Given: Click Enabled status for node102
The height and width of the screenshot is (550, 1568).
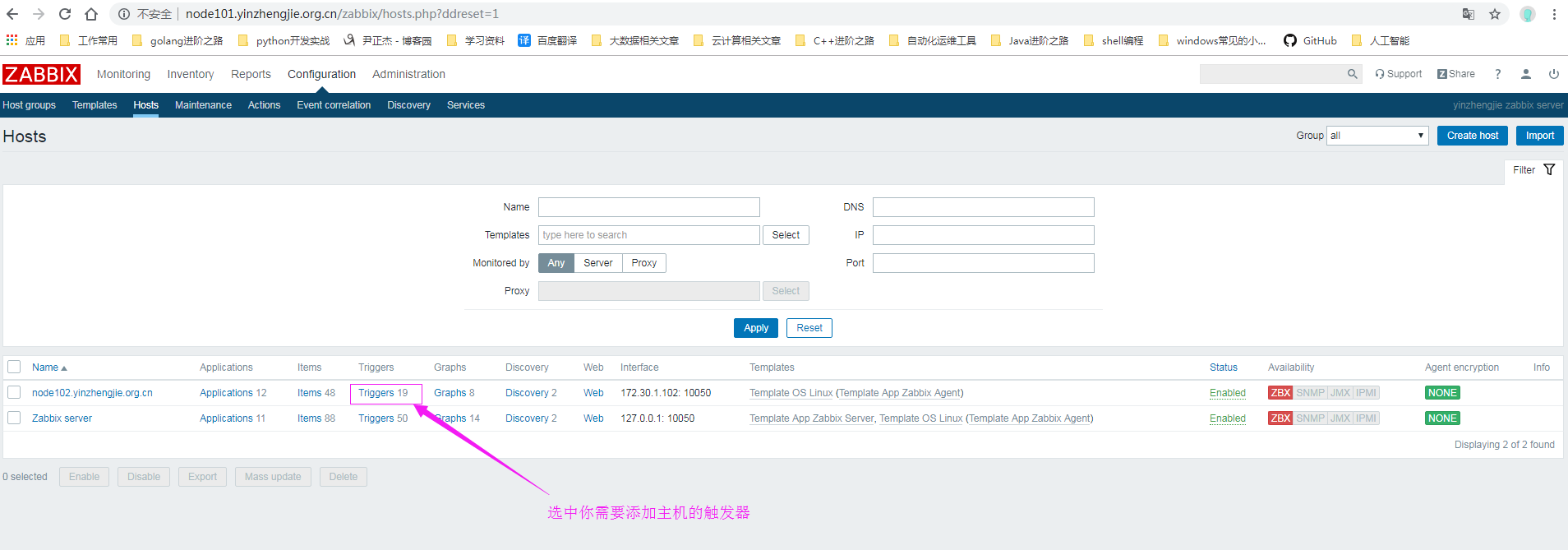Looking at the screenshot, I should pos(1228,393).
